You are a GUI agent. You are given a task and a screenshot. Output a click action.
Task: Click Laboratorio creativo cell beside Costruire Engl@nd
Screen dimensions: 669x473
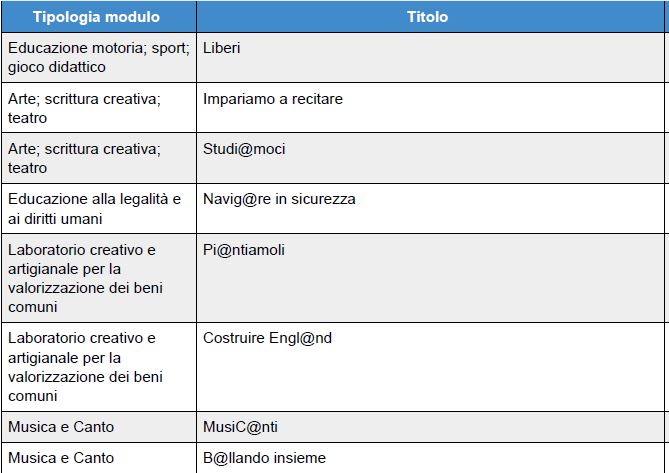(x=99, y=367)
